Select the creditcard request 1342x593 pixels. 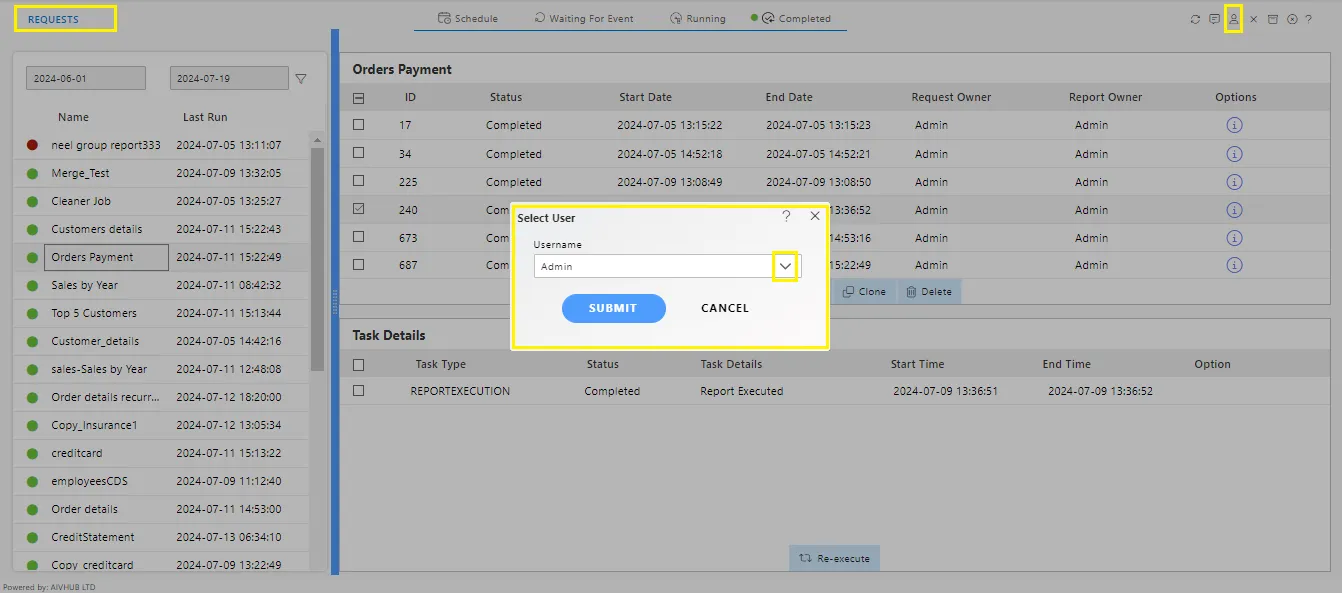click(x=77, y=453)
